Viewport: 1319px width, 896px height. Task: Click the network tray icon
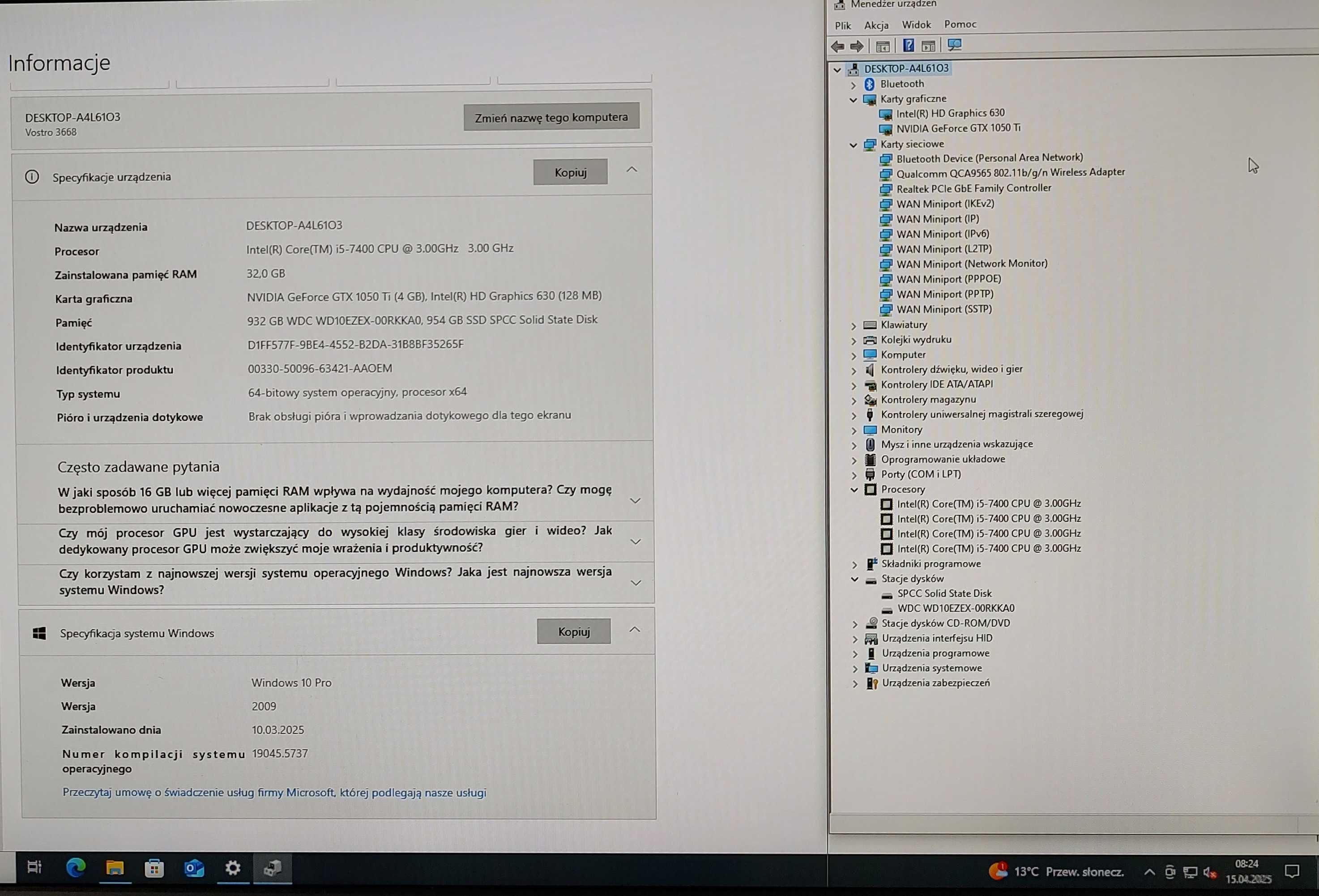(1190, 872)
